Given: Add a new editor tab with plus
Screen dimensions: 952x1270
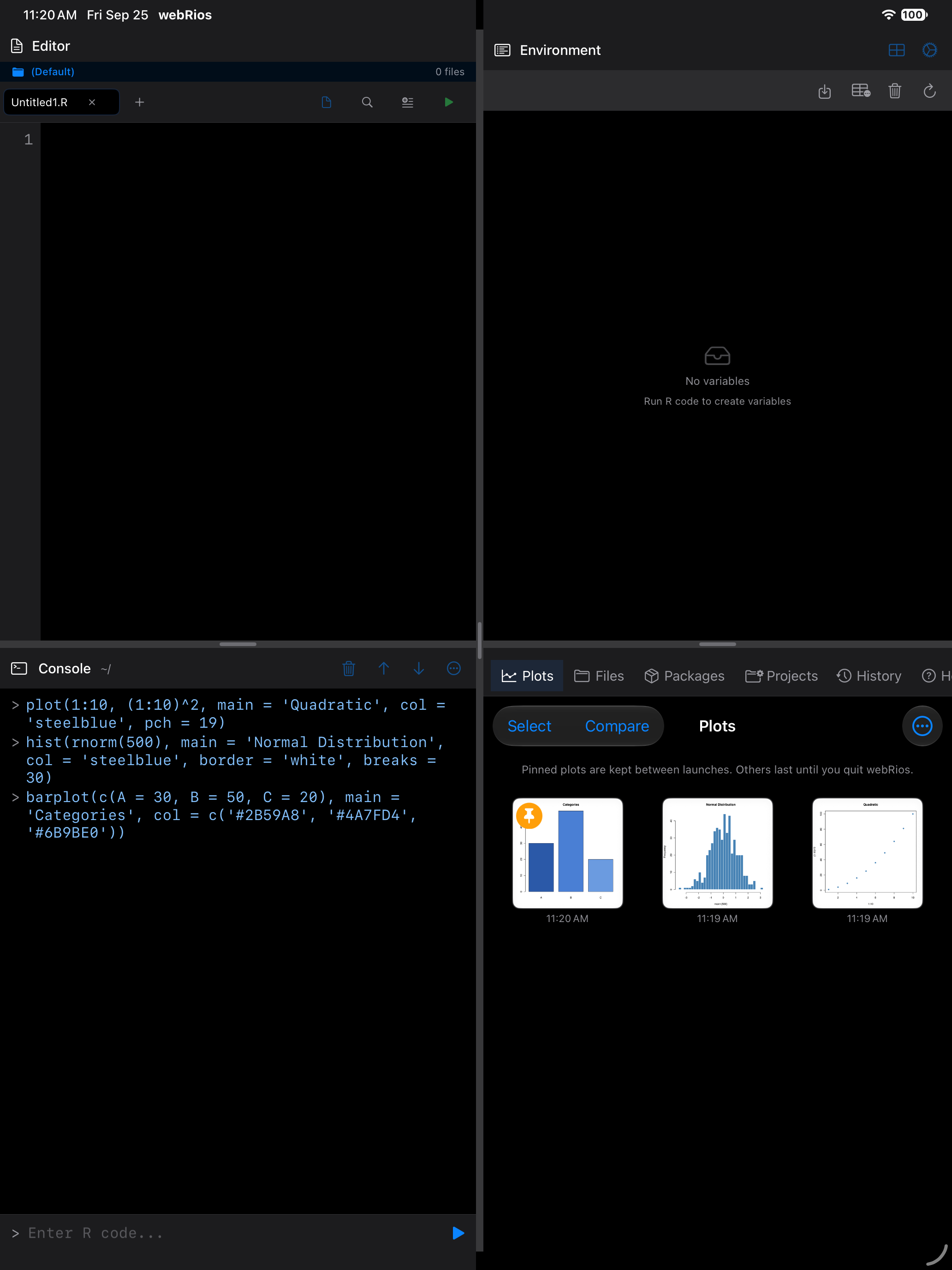Looking at the screenshot, I should point(139,102).
